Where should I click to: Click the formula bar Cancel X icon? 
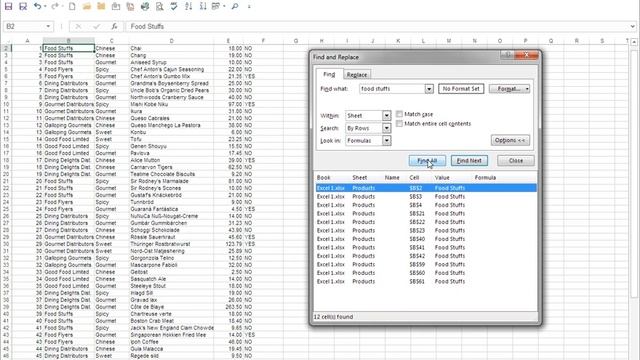coord(78,27)
